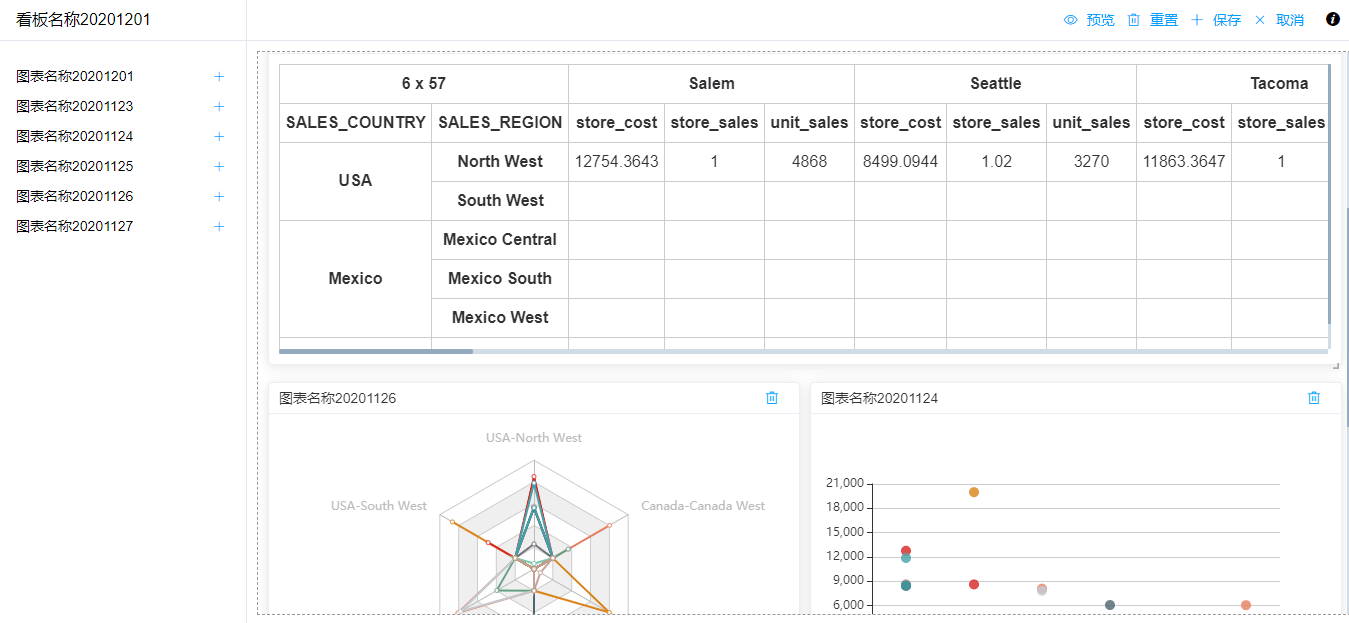Add chart 图表名称20201126 with plus icon
Viewport: 1349px width, 623px height.
219,196
